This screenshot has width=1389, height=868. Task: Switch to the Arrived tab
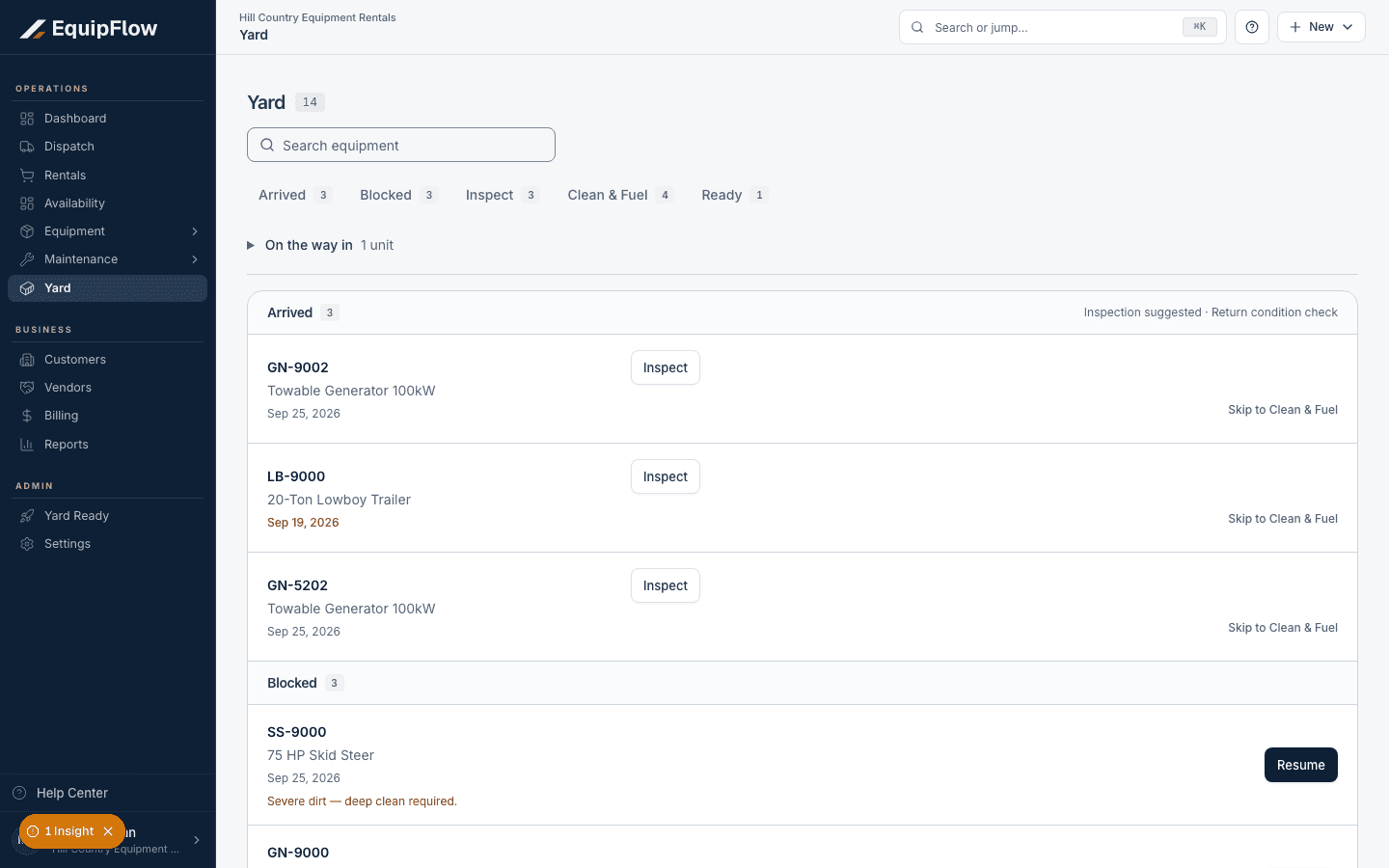[x=295, y=195]
